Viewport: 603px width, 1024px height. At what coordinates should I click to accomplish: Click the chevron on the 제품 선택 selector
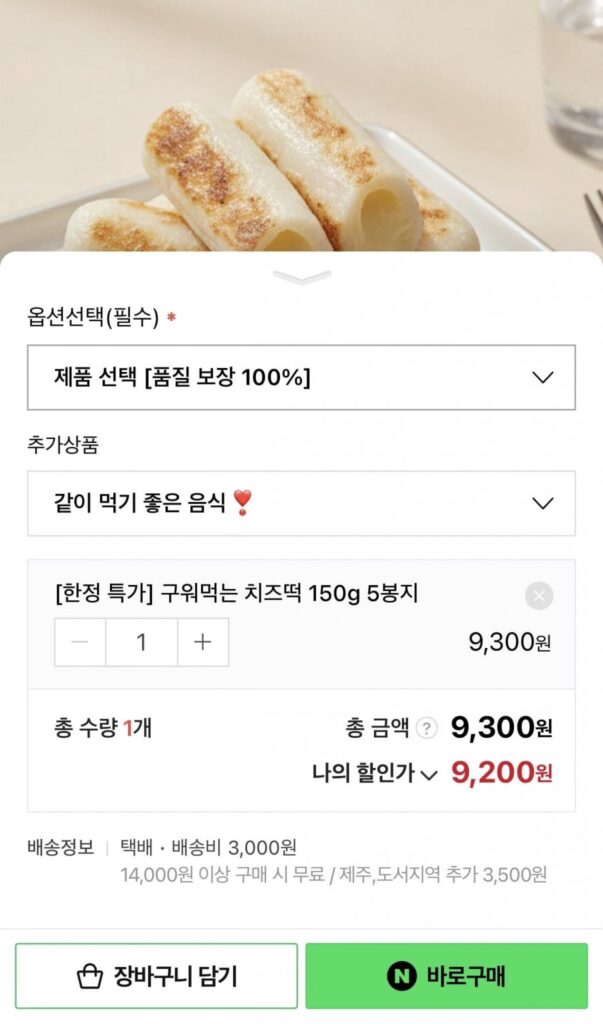pyautogui.click(x=542, y=377)
